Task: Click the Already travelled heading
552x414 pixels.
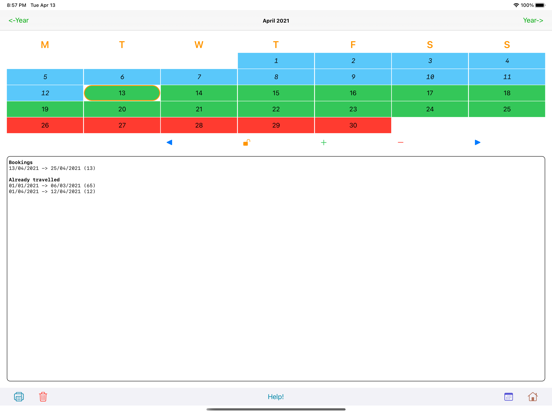Action: (34, 180)
